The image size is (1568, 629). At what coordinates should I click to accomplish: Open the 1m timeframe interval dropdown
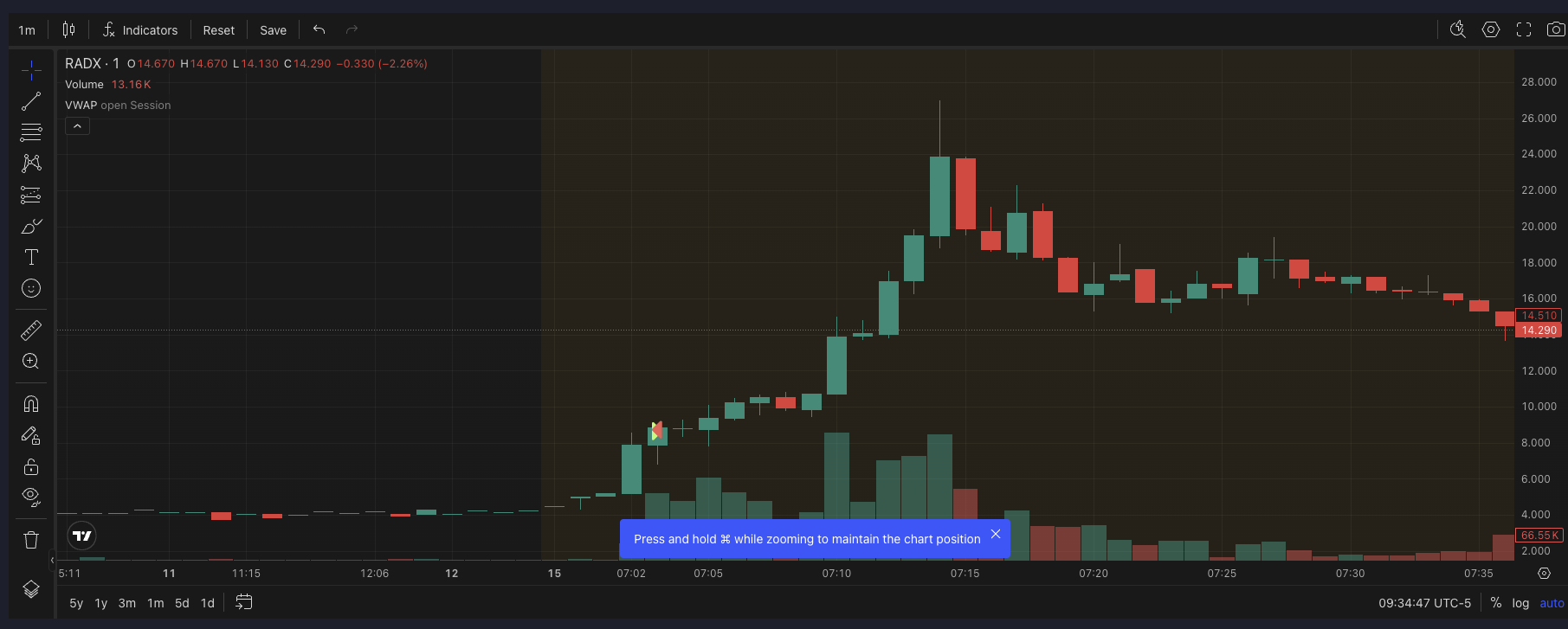pos(27,30)
